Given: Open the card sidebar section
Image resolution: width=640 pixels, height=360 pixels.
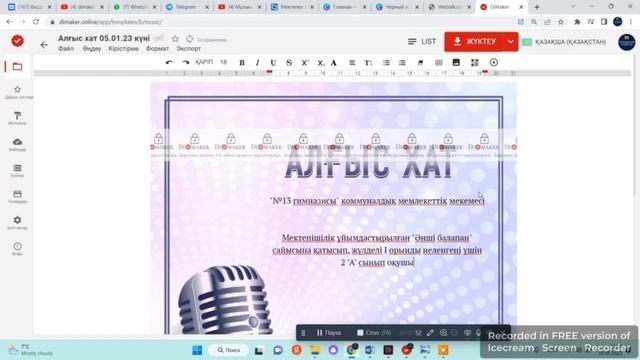Looking at the screenshot, I should click(x=17, y=197).
